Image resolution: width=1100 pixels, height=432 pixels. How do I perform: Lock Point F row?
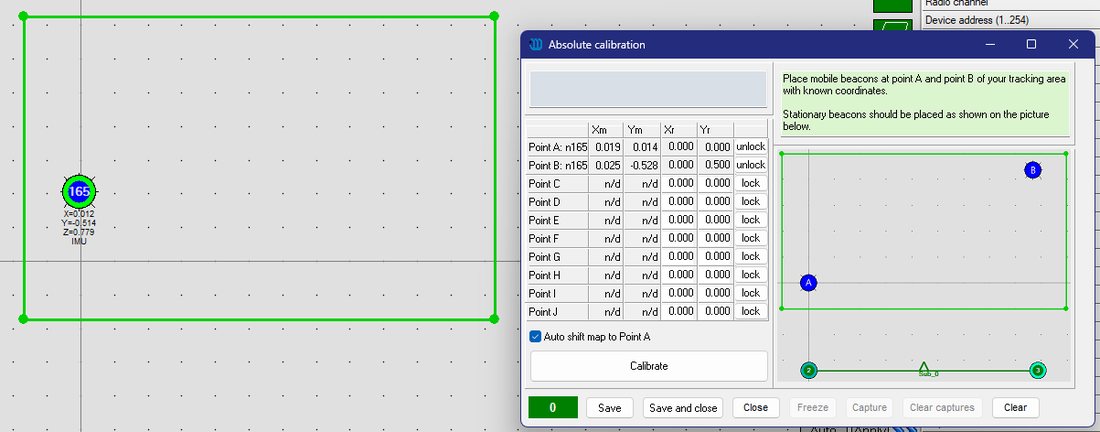point(751,238)
